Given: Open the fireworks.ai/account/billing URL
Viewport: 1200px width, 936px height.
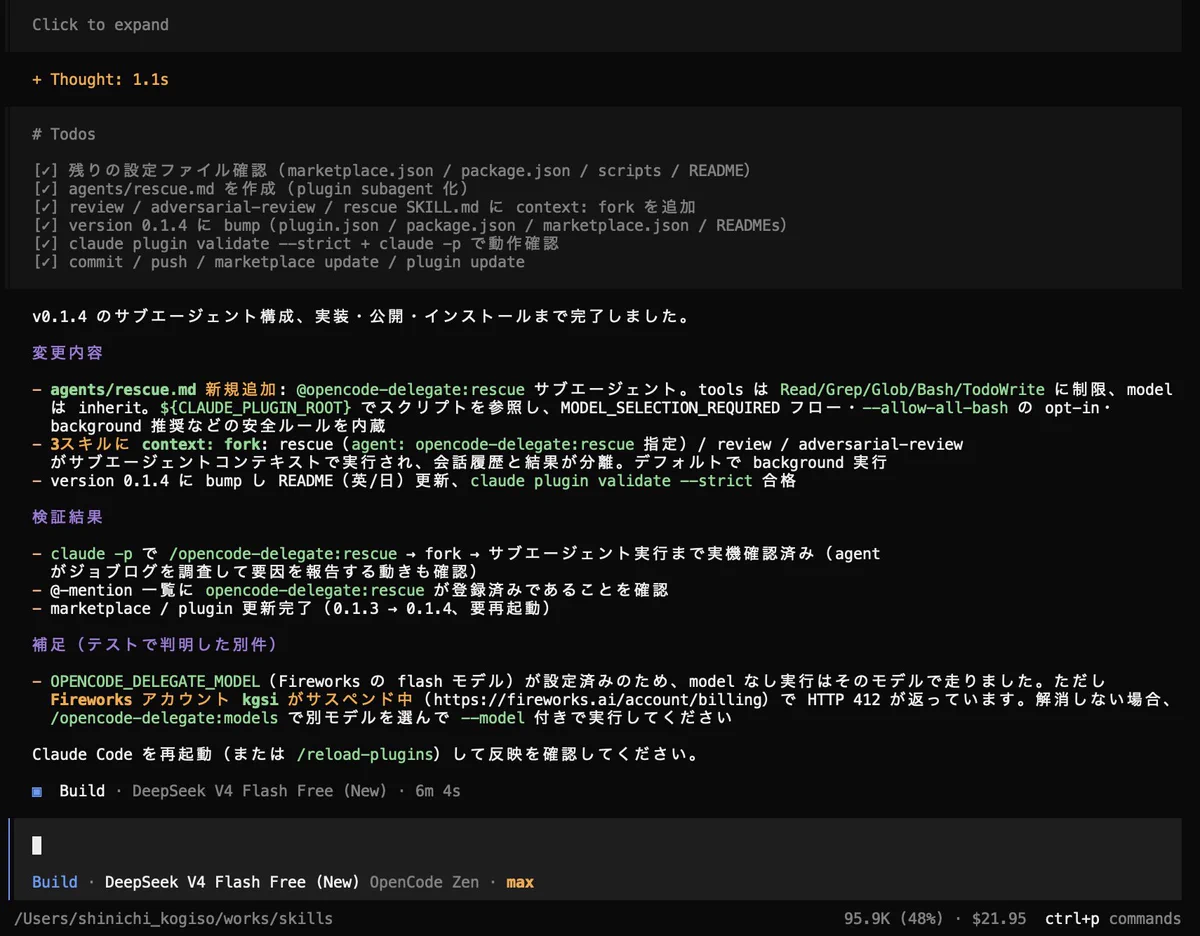Looking at the screenshot, I should 597,699.
